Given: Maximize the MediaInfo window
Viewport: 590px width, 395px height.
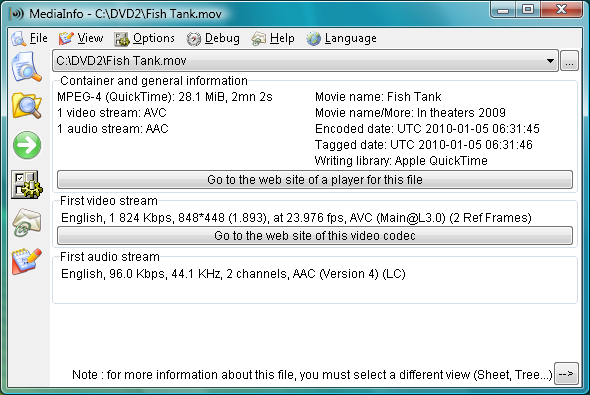Looking at the screenshot, I should tap(528, 9).
